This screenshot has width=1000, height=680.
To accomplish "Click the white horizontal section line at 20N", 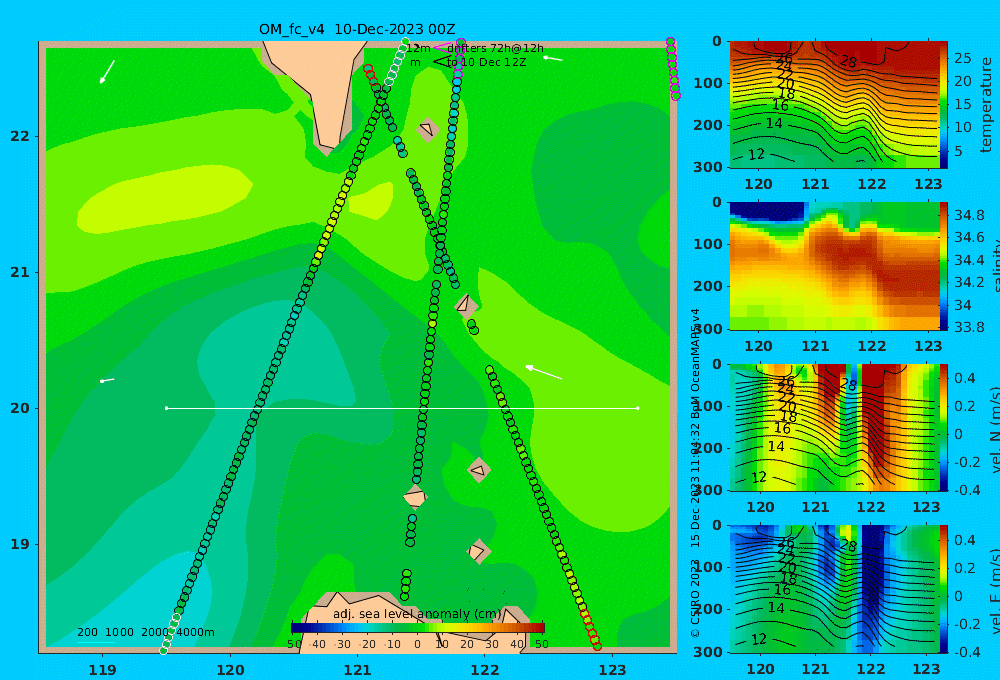I will coord(402,408).
